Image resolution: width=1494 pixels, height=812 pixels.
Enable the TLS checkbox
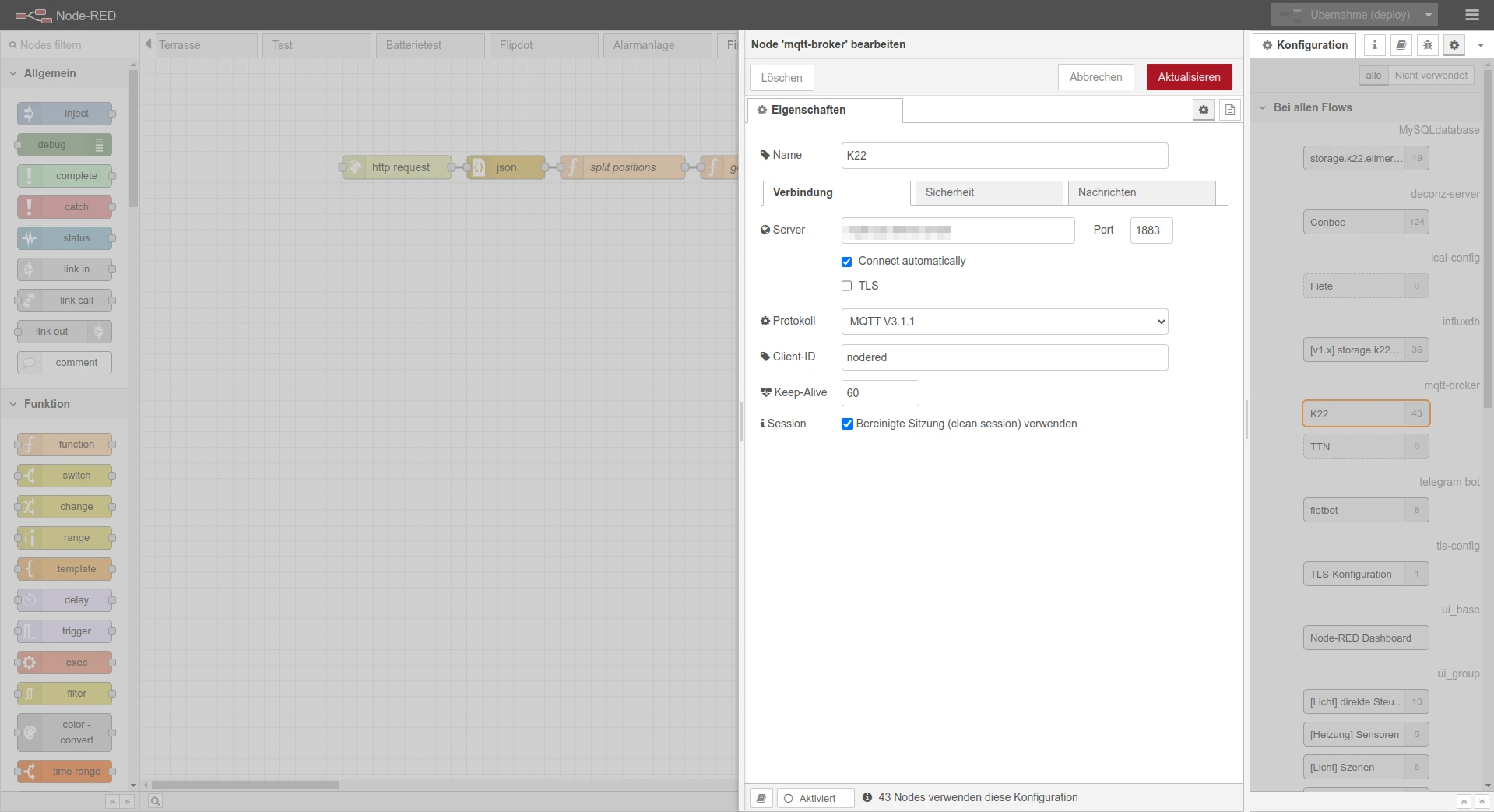tap(846, 286)
